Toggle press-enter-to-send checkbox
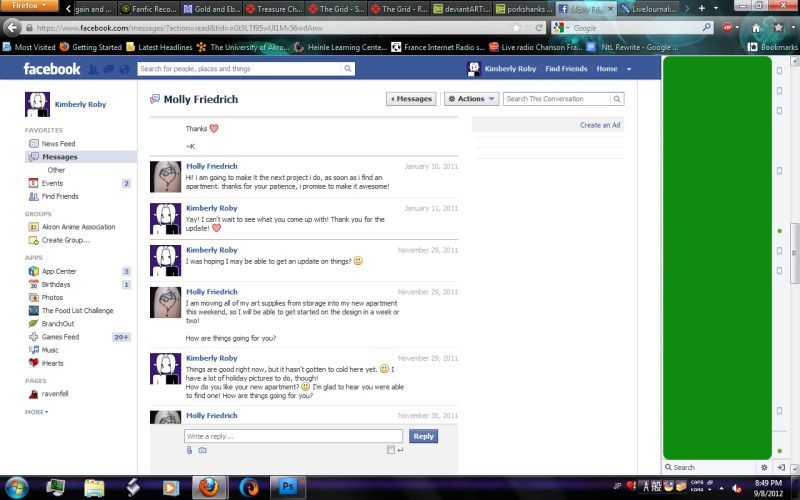This screenshot has height=500, width=800. [x=390, y=449]
